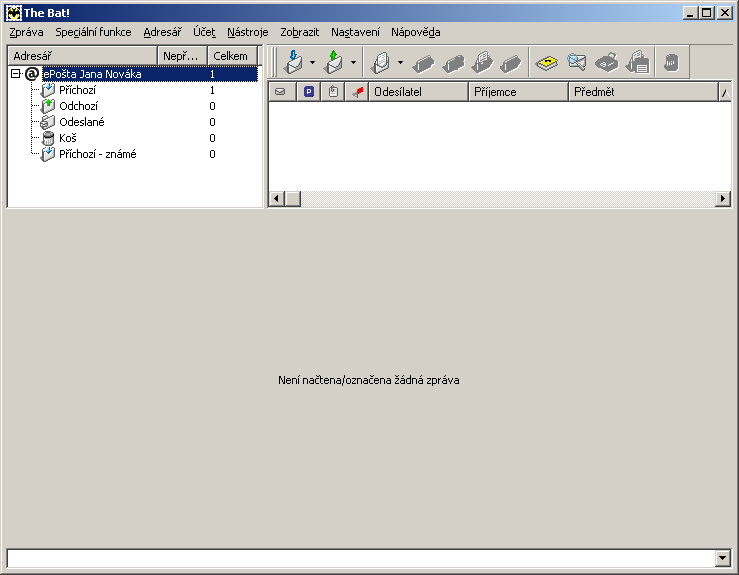Click the red flag column header
The image size is (739, 575).
(357, 91)
